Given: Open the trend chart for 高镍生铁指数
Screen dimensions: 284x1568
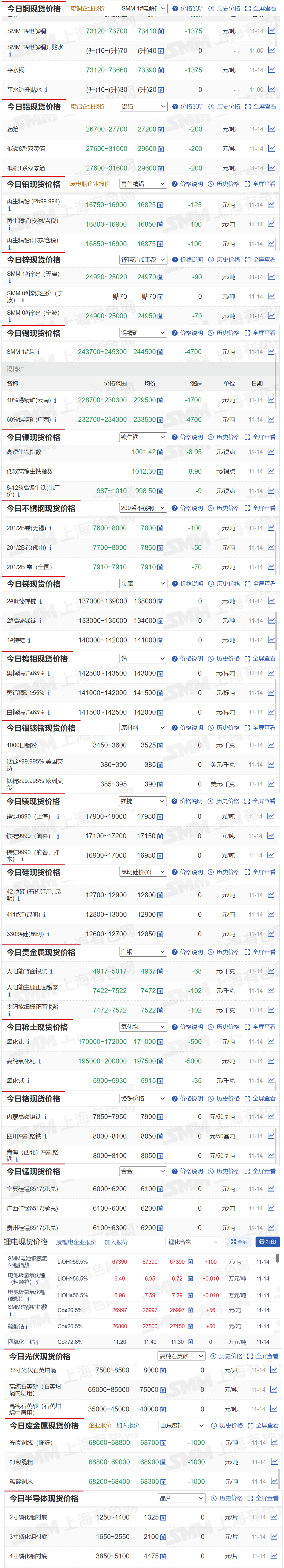Looking at the screenshot, I should coord(271,452).
